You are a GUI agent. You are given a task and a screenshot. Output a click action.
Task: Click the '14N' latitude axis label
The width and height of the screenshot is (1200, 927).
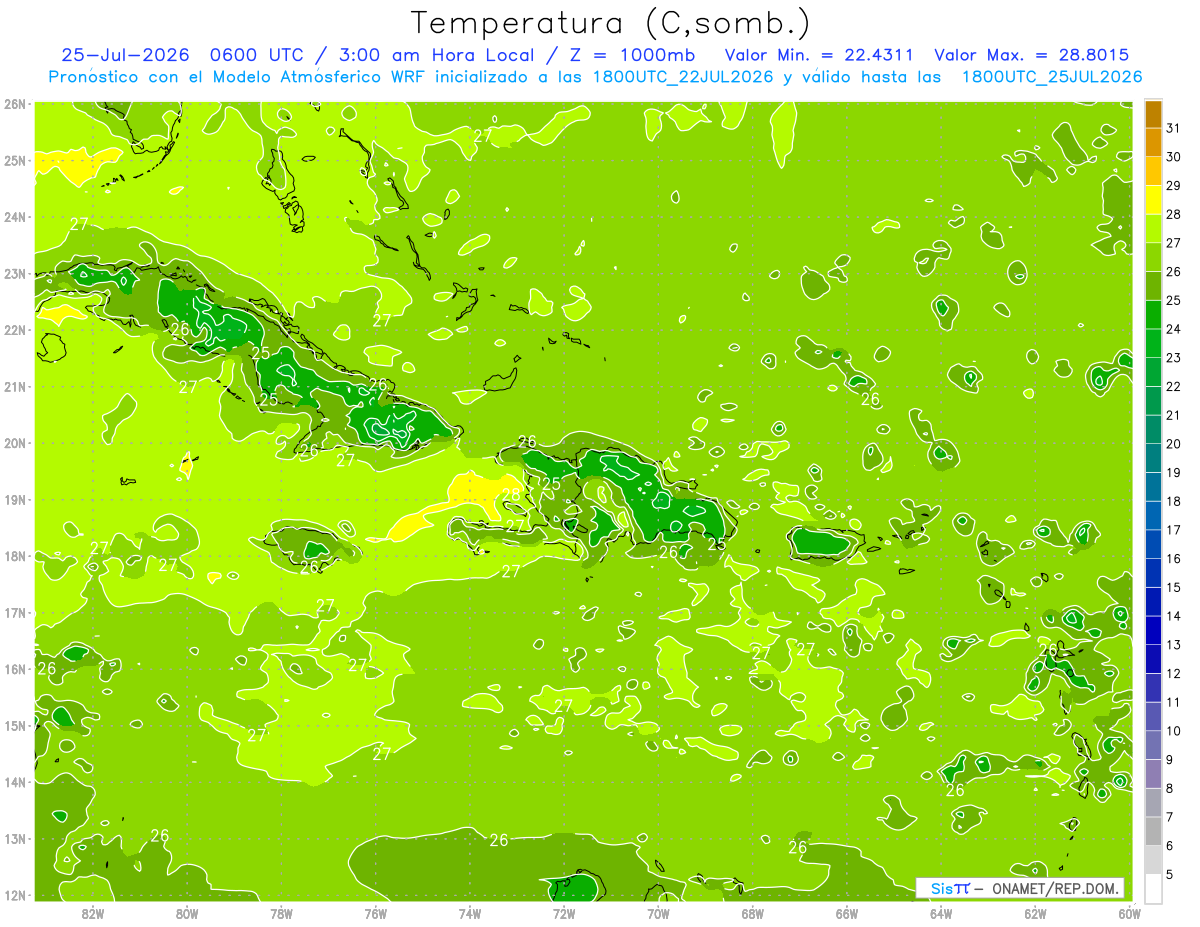click(x=15, y=782)
